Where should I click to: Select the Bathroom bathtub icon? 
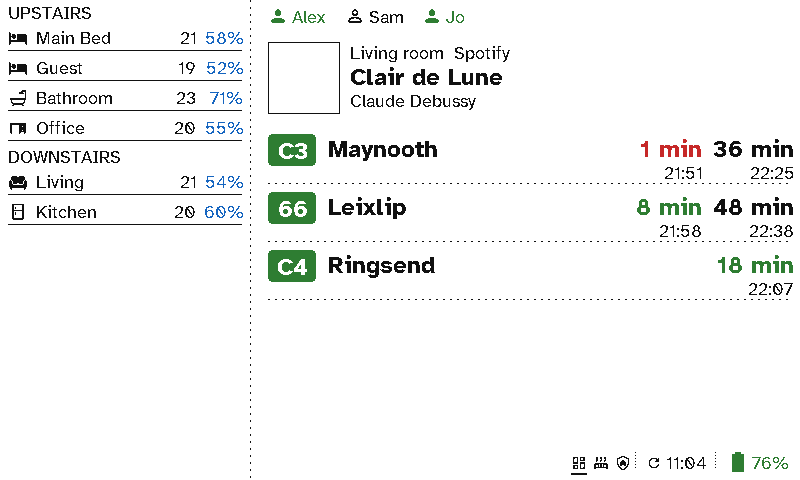(18, 98)
